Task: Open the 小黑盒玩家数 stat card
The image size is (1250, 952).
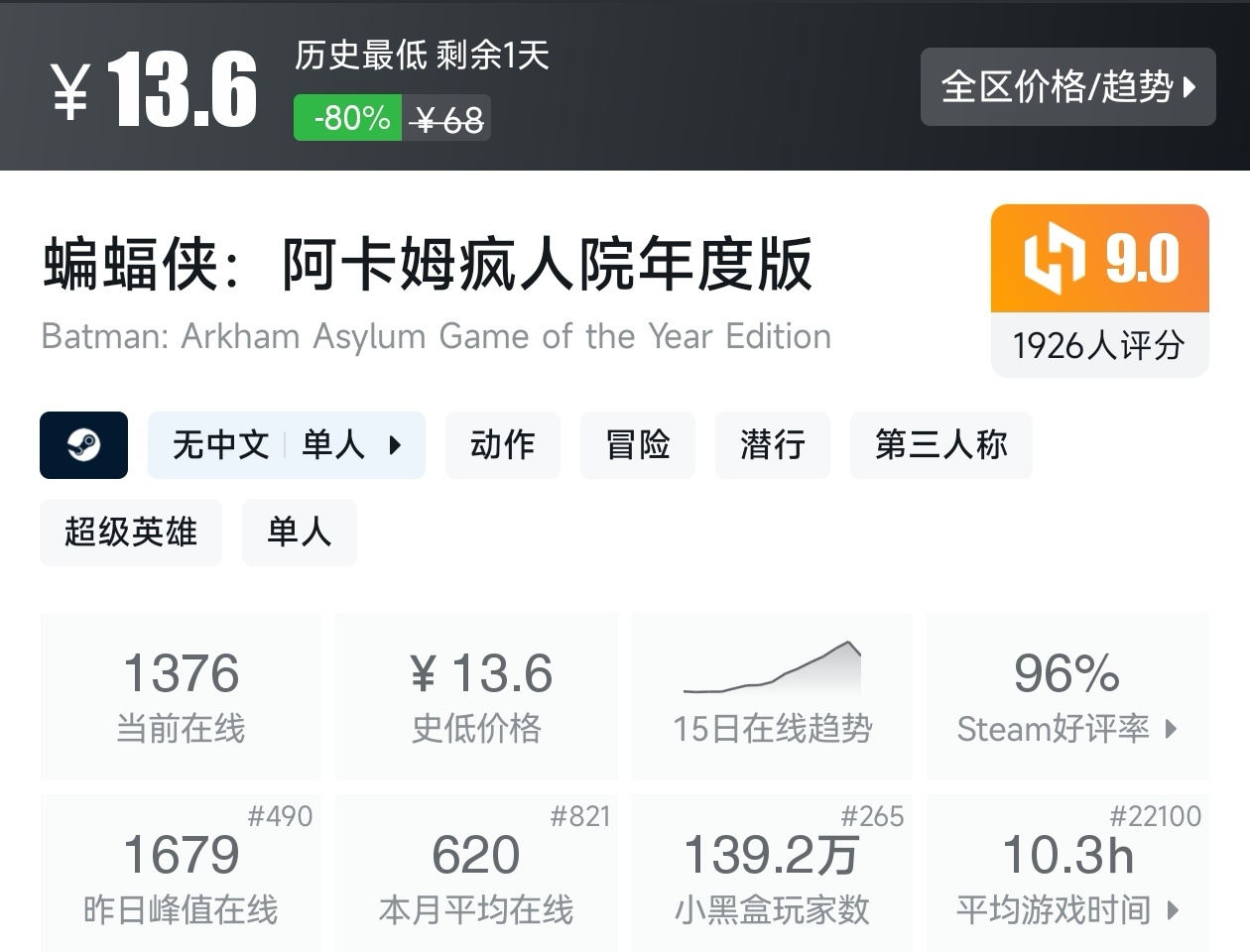Action: coord(772,873)
